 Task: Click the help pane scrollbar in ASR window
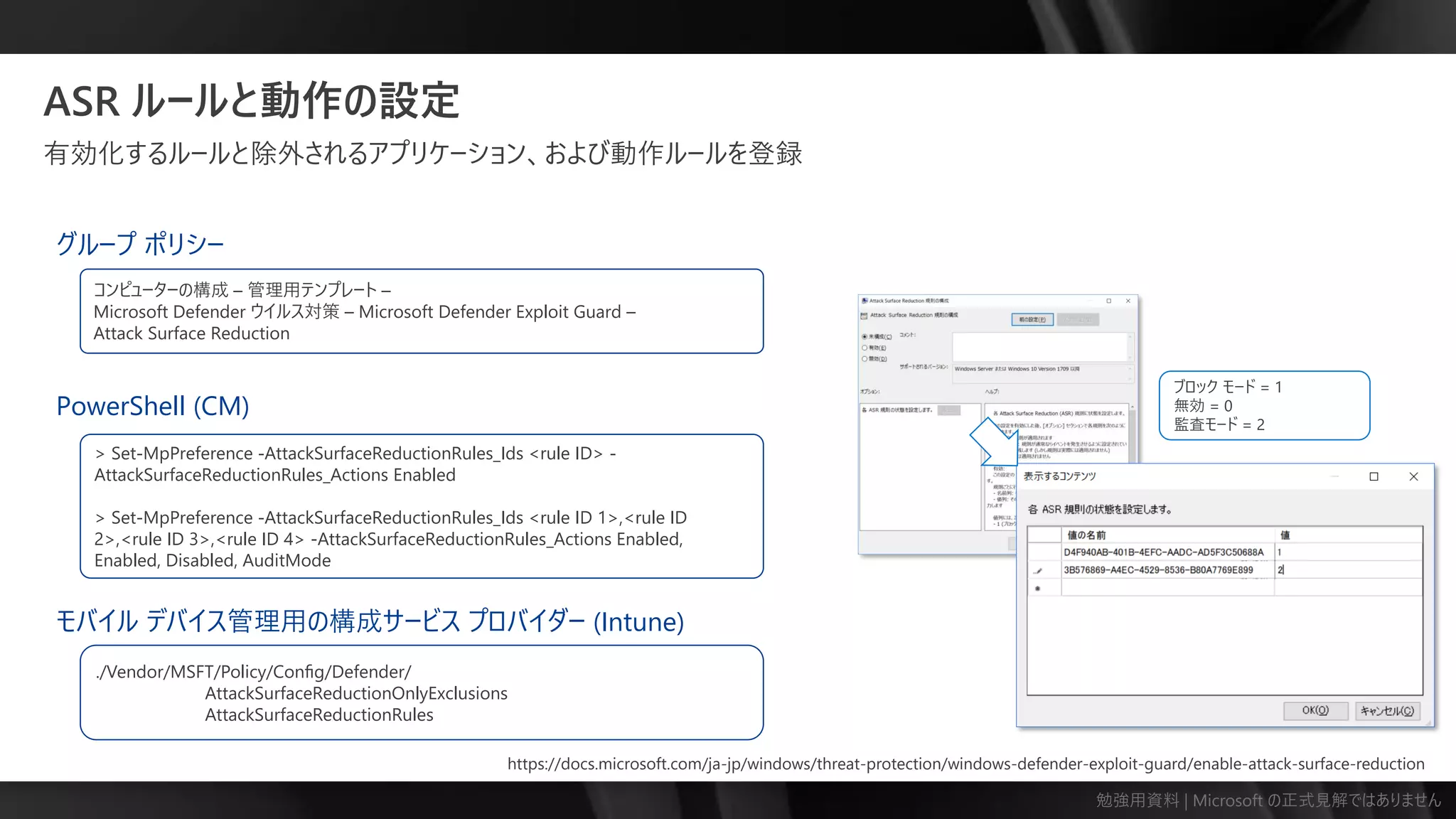1133,434
